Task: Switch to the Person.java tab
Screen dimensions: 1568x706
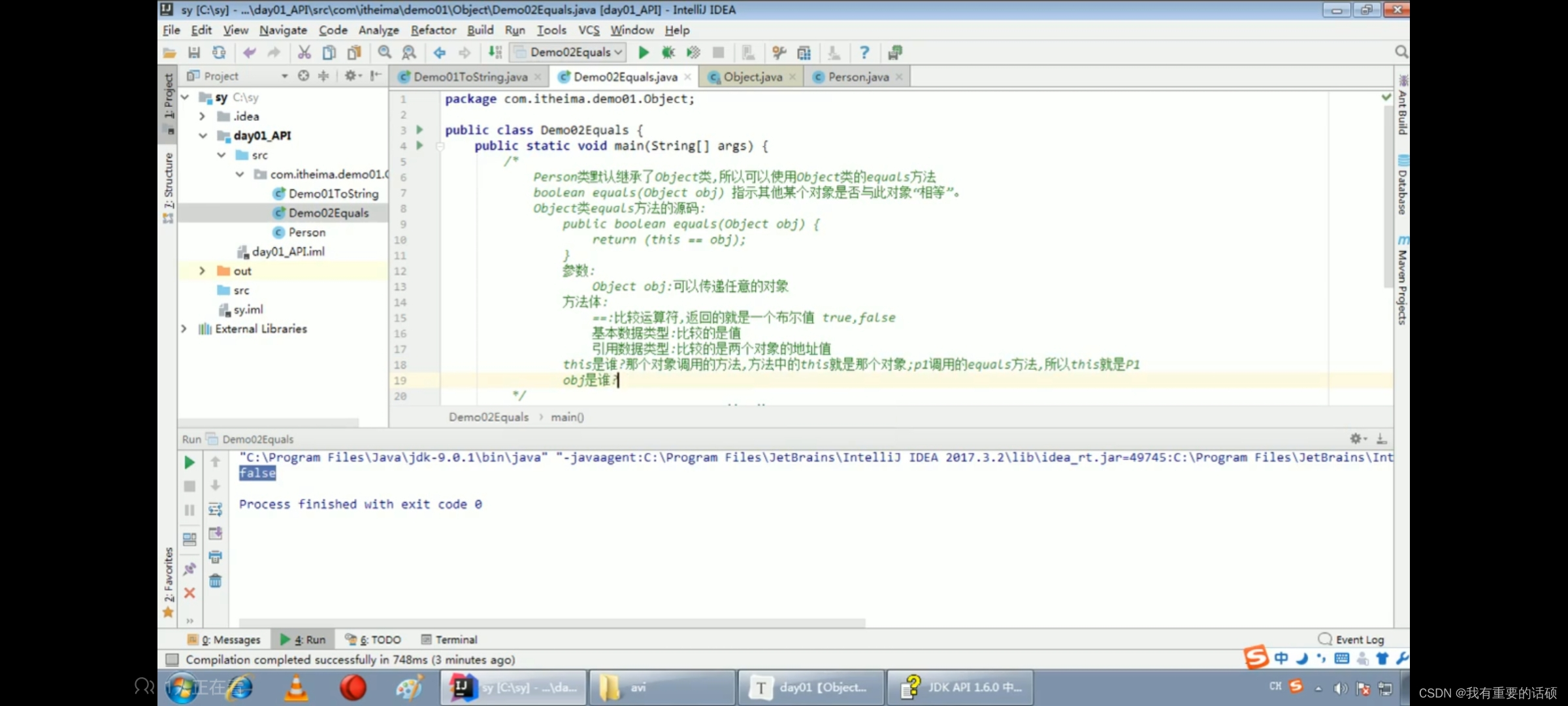Action: coord(858,76)
